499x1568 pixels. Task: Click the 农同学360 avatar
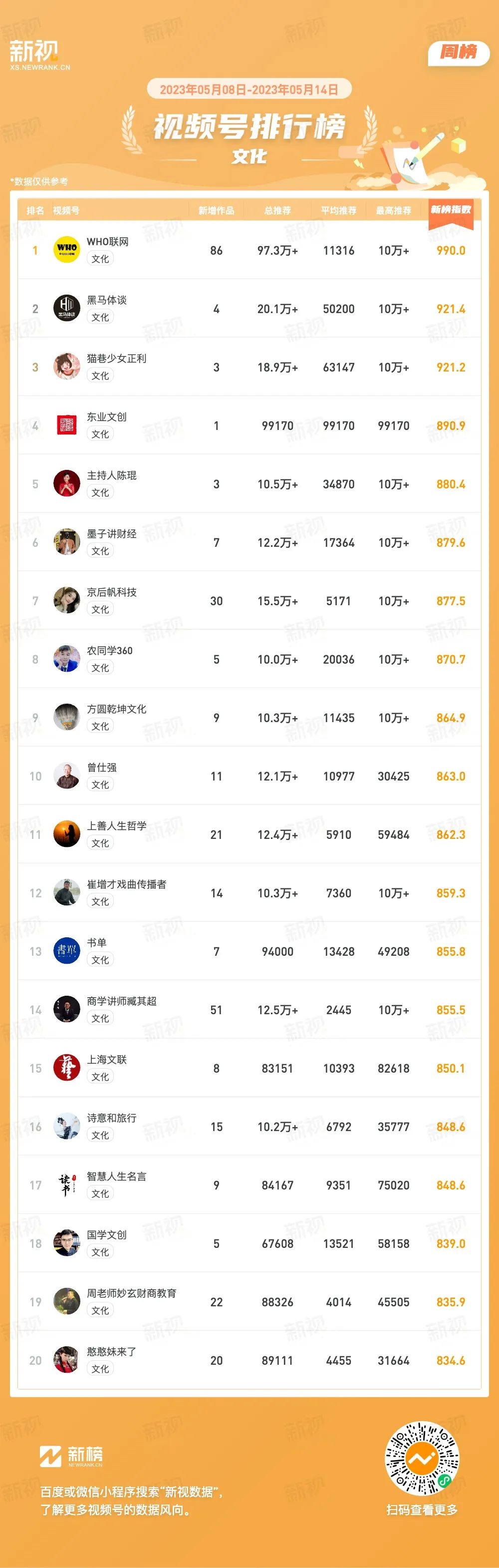click(x=67, y=659)
